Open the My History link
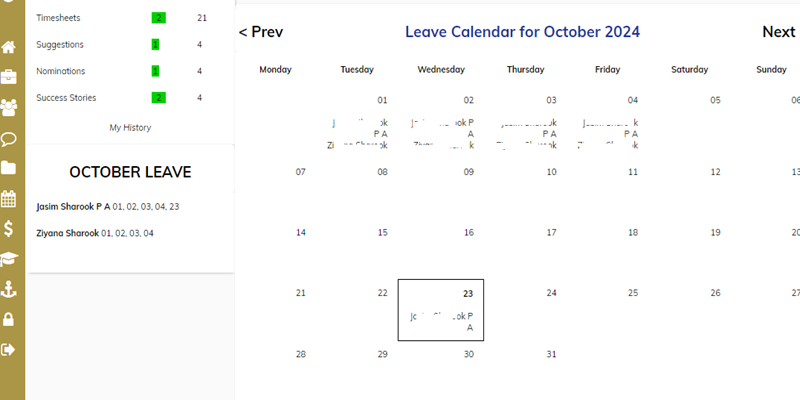 click(130, 128)
